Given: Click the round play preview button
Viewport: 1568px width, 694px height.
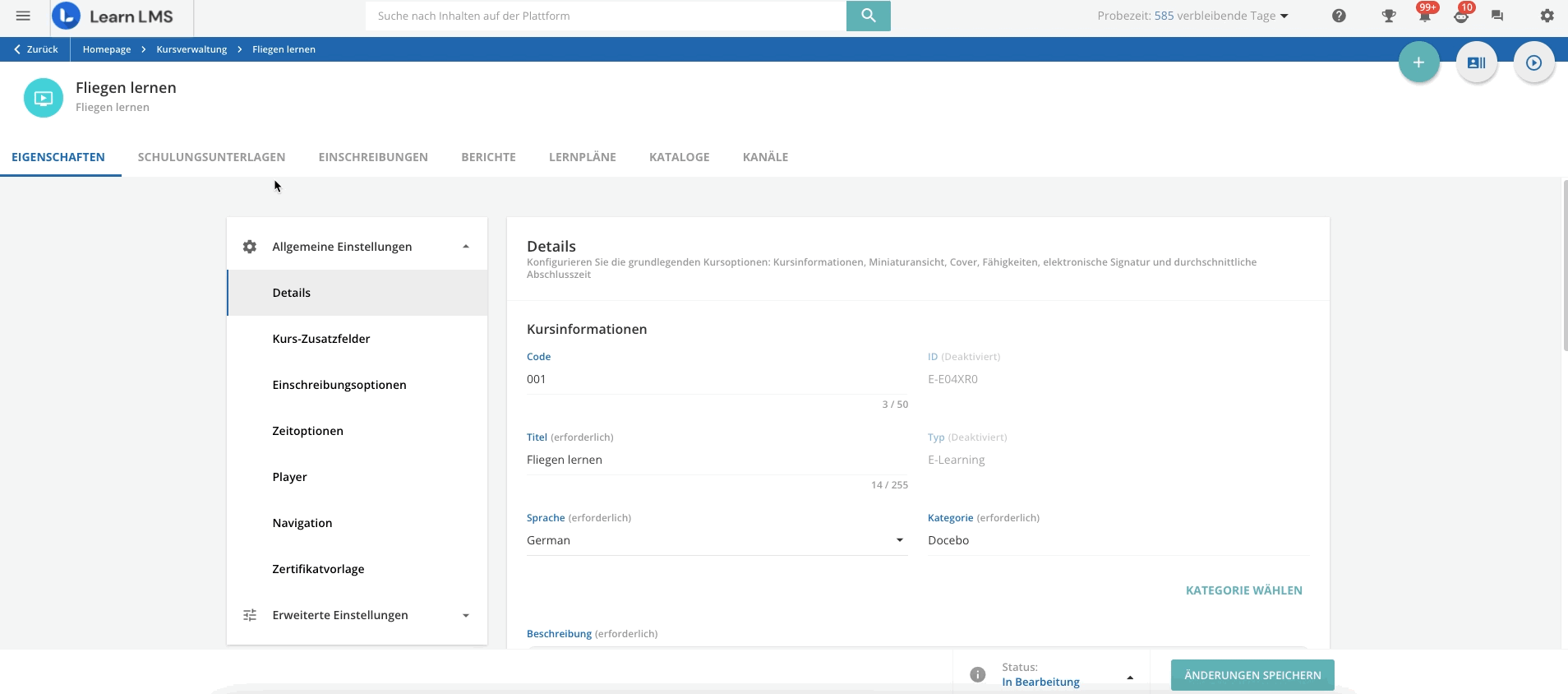Looking at the screenshot, I should tap(1534, 62).
